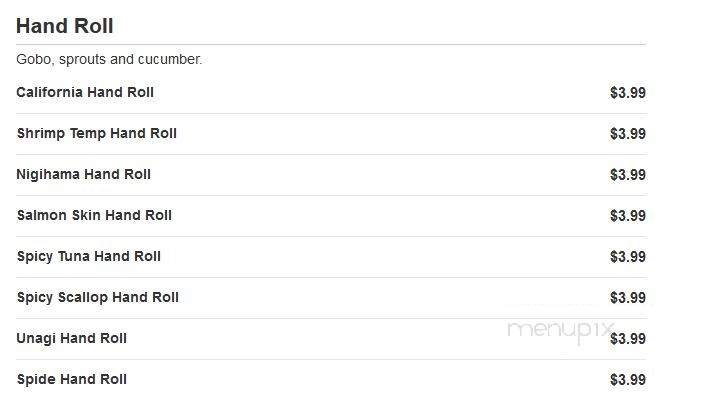Open Unagi Hand Roll entry

(71, 339)
